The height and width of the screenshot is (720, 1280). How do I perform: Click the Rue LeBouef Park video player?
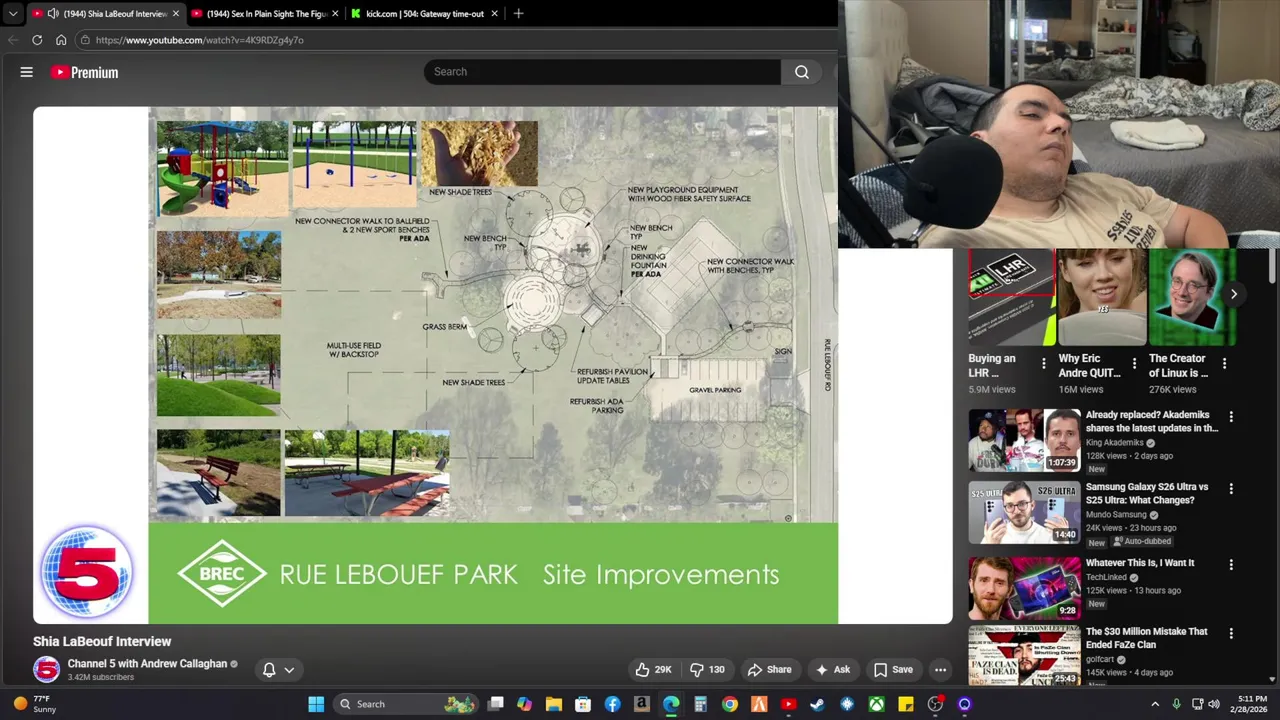[493, 365]
